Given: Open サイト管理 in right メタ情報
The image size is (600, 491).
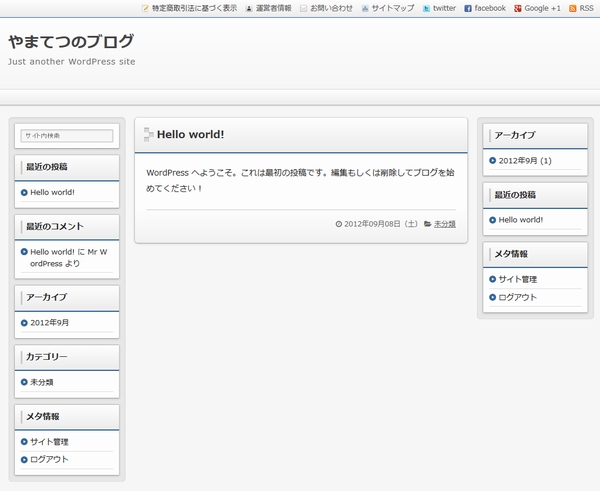Looking at the screenshot, I should [518, 279].
